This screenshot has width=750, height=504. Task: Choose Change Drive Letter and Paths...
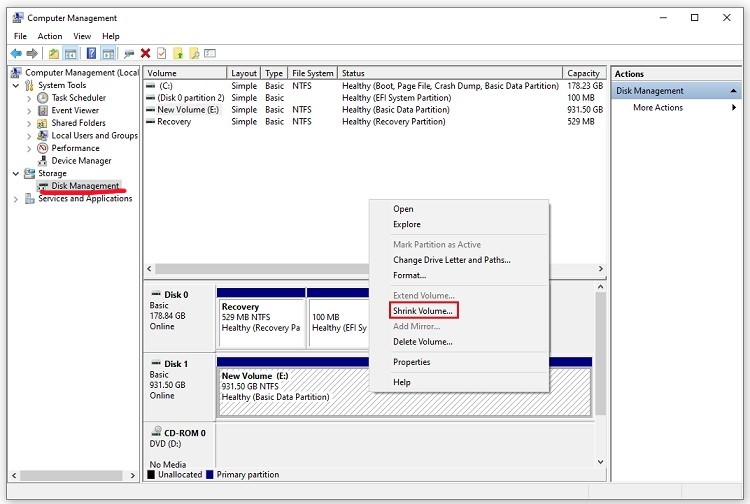point(459,260)
